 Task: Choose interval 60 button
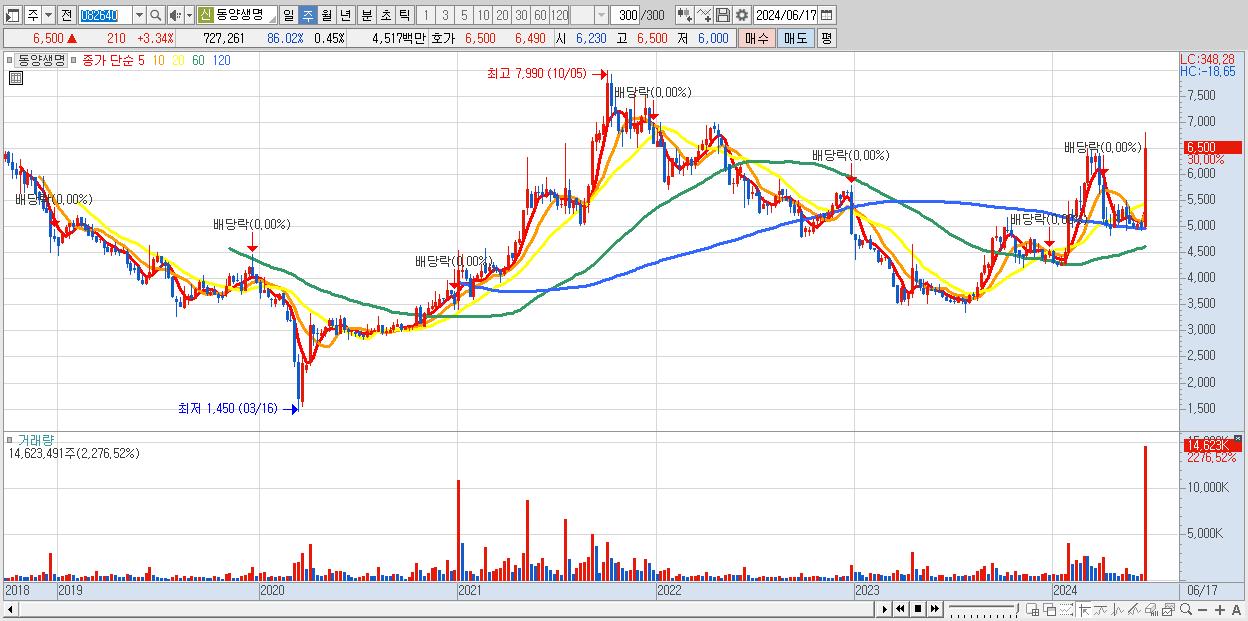click(540, 15)
